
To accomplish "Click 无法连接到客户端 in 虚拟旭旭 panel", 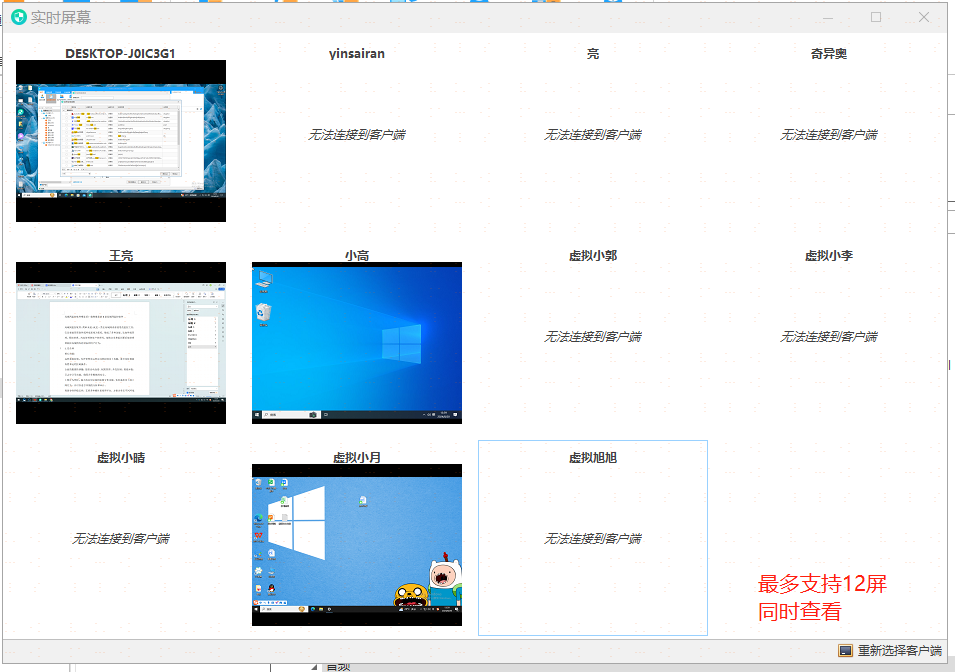I will point(593,539).
